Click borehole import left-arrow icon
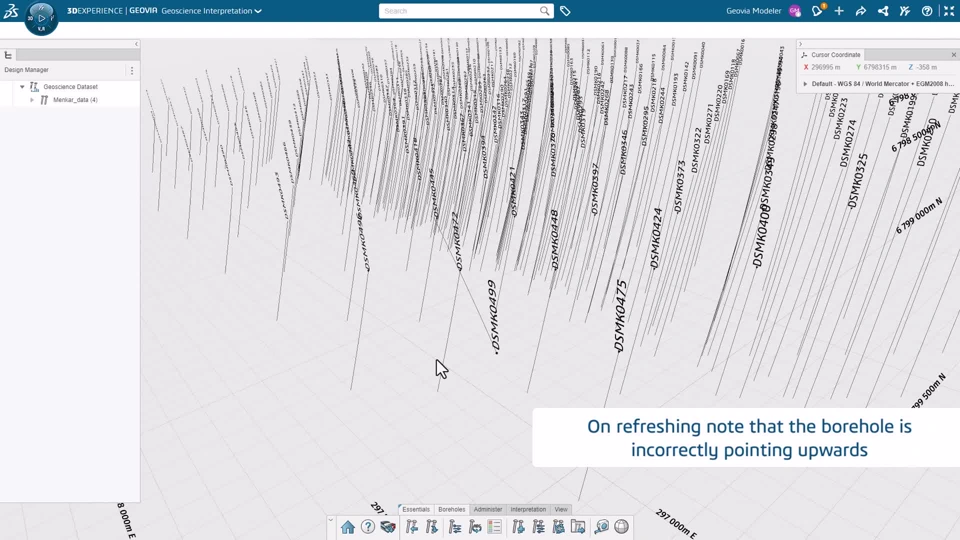The height and width of the screenshot is (540, 960). coord(412,527)
